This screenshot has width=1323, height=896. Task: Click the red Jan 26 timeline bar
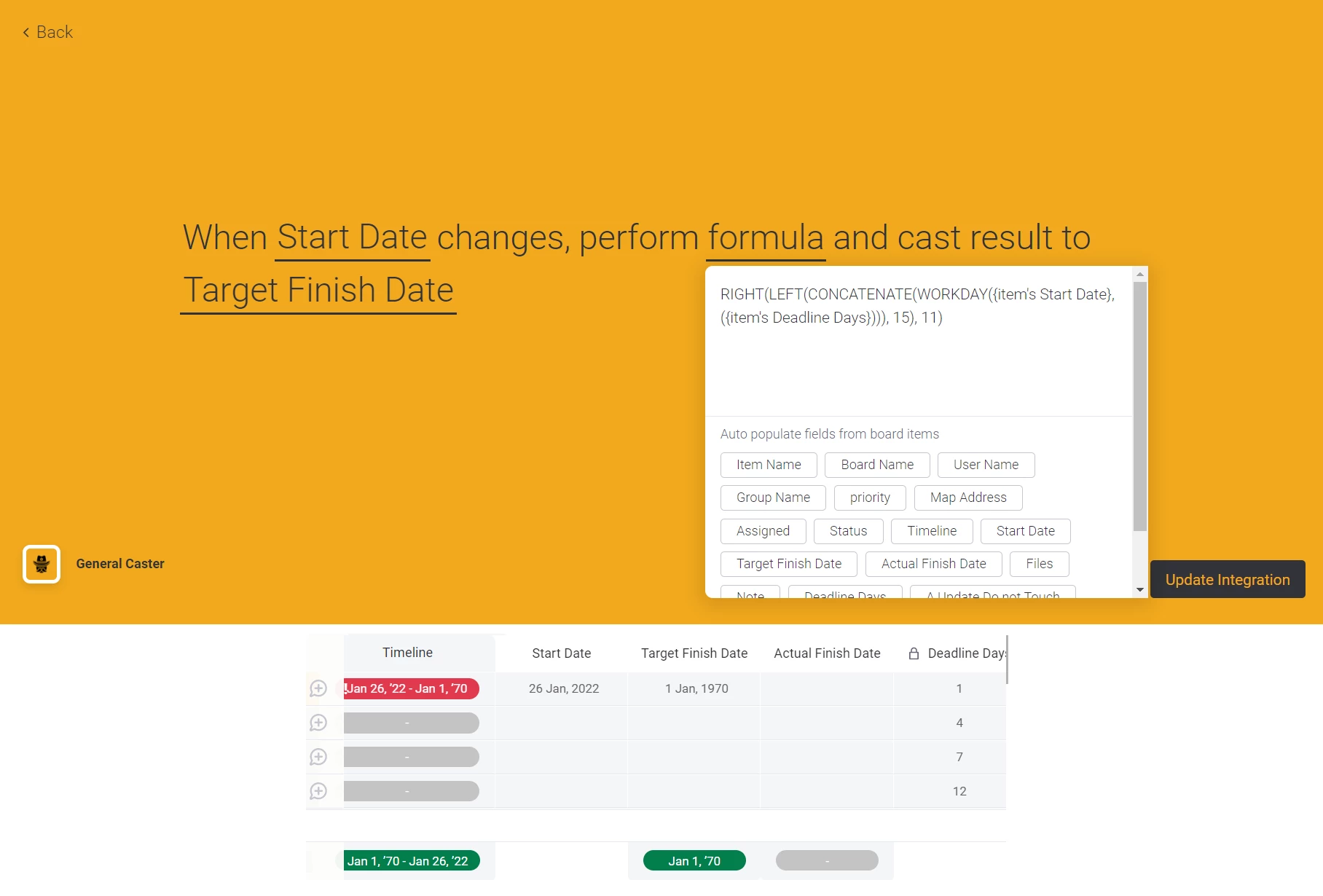click(412, 688)
